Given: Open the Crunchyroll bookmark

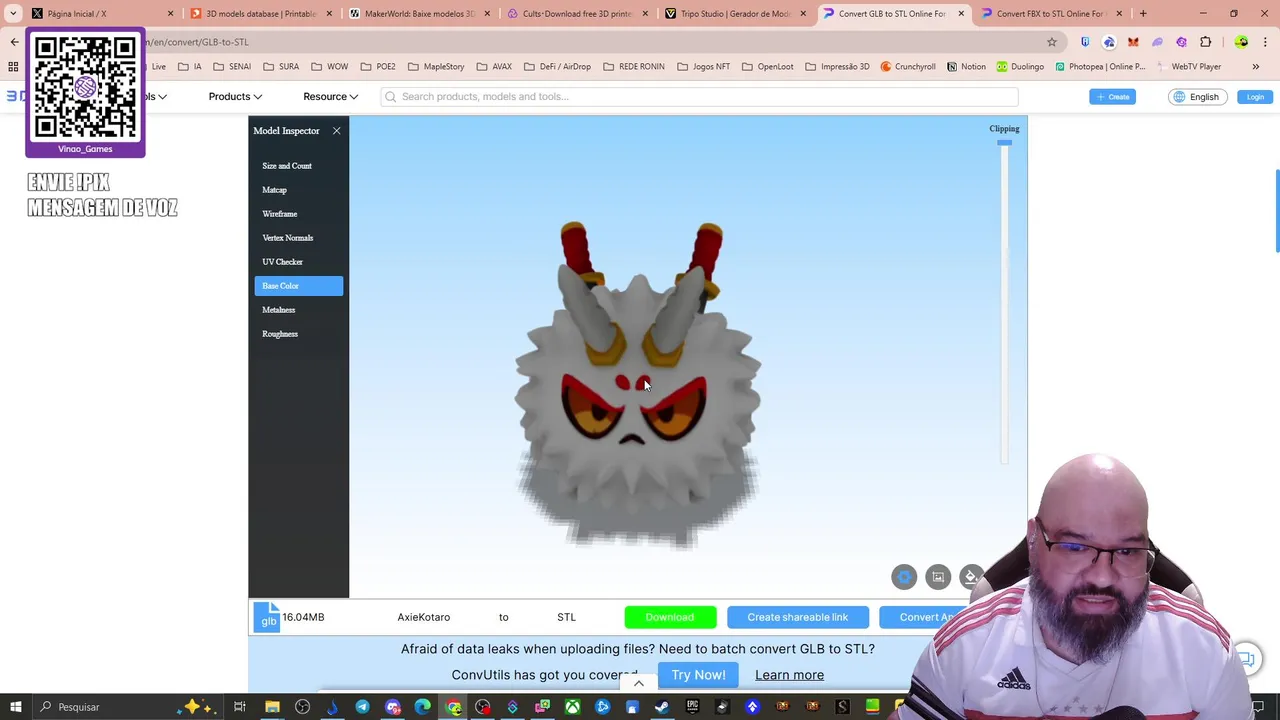Looking at the screenshot, I should [x=908, y=67].
